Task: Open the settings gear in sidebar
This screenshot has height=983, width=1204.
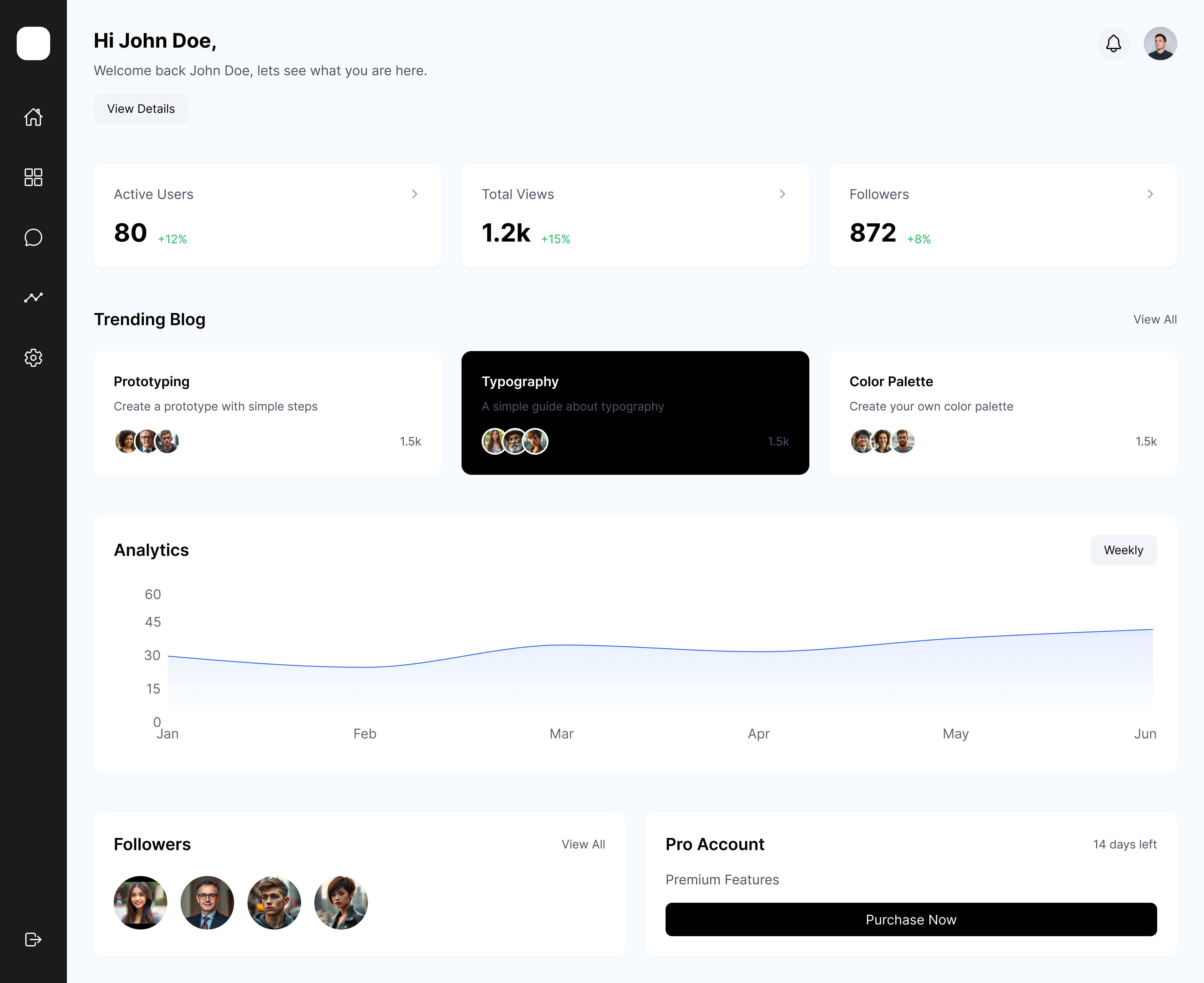Action: pyautogui.click(x=33, y=357)
